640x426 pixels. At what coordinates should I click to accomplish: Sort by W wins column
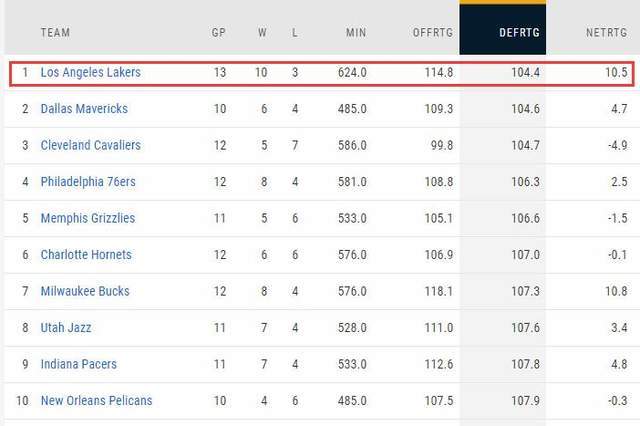[x=262, y=33]
